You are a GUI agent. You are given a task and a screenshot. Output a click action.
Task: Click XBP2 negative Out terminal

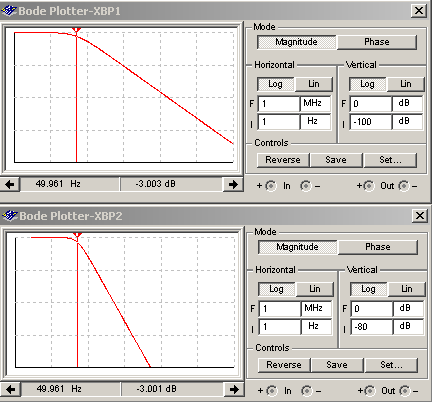coord(405,391)
